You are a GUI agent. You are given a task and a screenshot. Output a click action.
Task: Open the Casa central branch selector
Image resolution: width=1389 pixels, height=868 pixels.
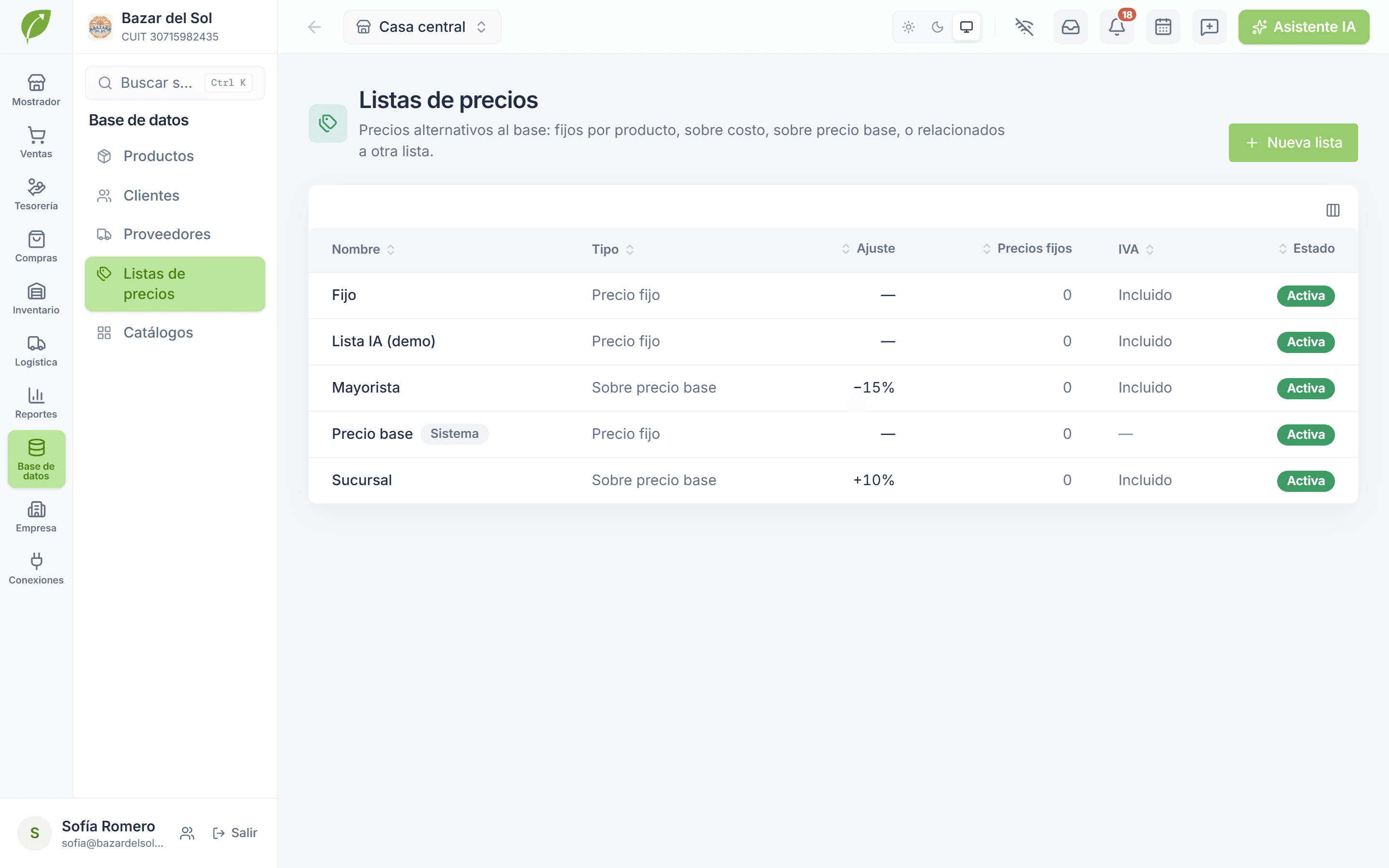pyautogui.click(x=422, y=27)
